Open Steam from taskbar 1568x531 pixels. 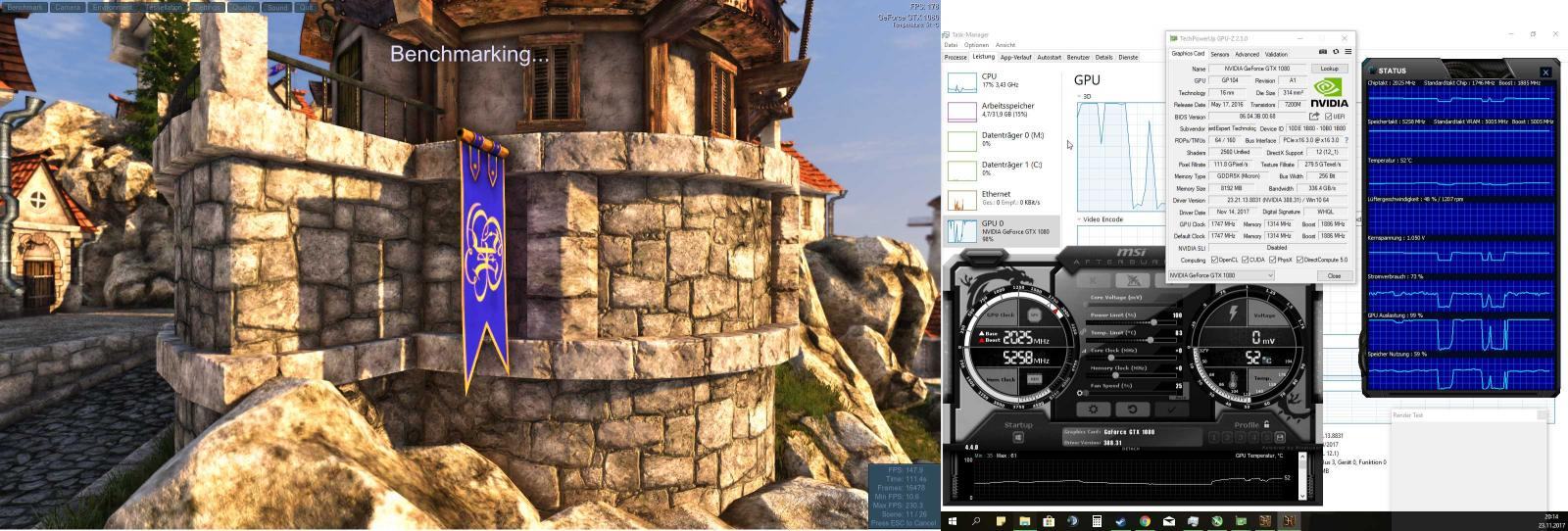coord(1120,521)
